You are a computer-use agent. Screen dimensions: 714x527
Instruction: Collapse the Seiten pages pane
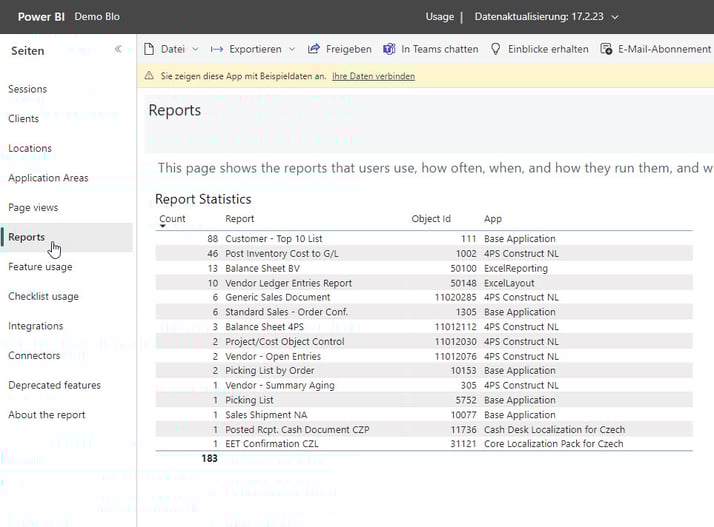pyautogui.click(x=118, y=49)
